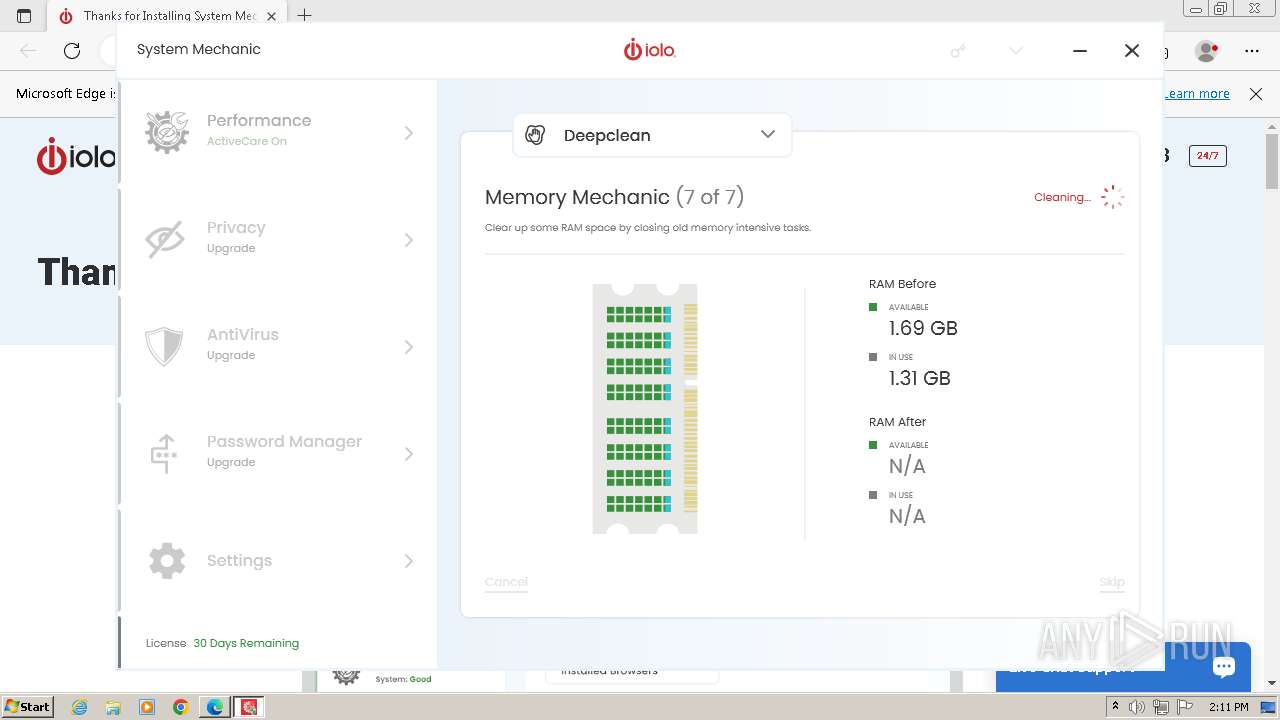Click the AntiVirus Upgrade label

[231, 355]
